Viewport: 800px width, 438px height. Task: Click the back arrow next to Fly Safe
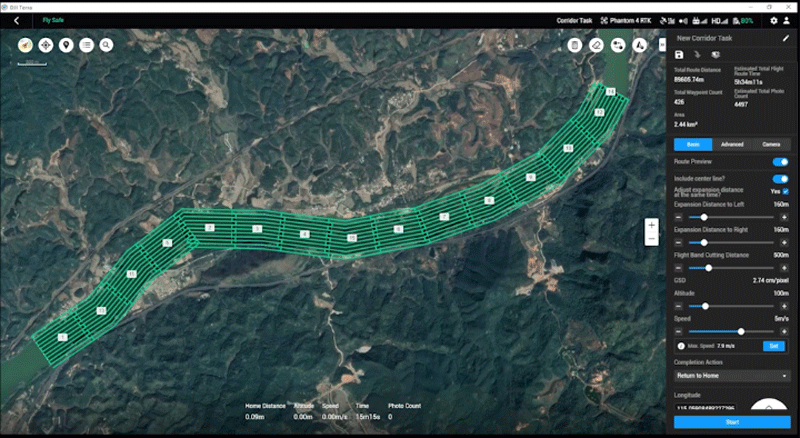click(x=16, y=20)
